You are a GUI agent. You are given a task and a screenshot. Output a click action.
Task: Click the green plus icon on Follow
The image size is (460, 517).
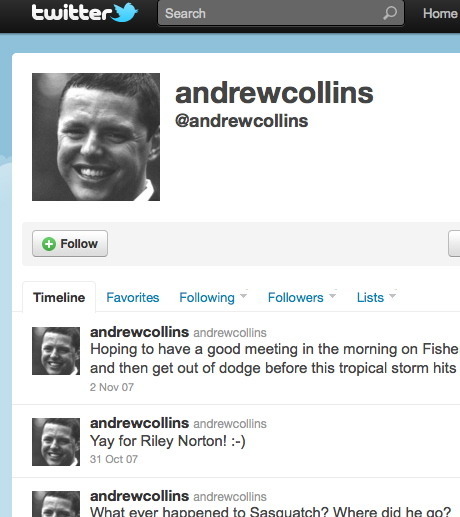click(49, 244)
